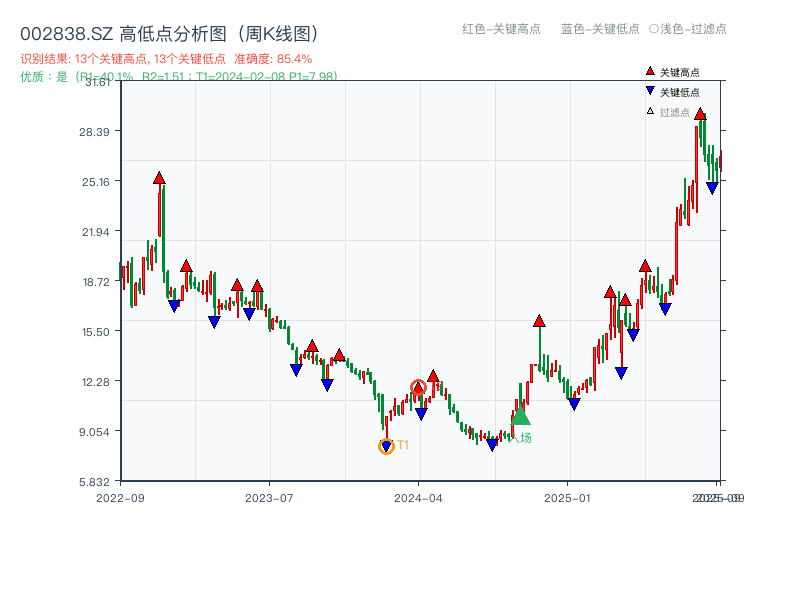Click the 2022-09 x-axis date label

pyautogui.click(x=120, y=498)
